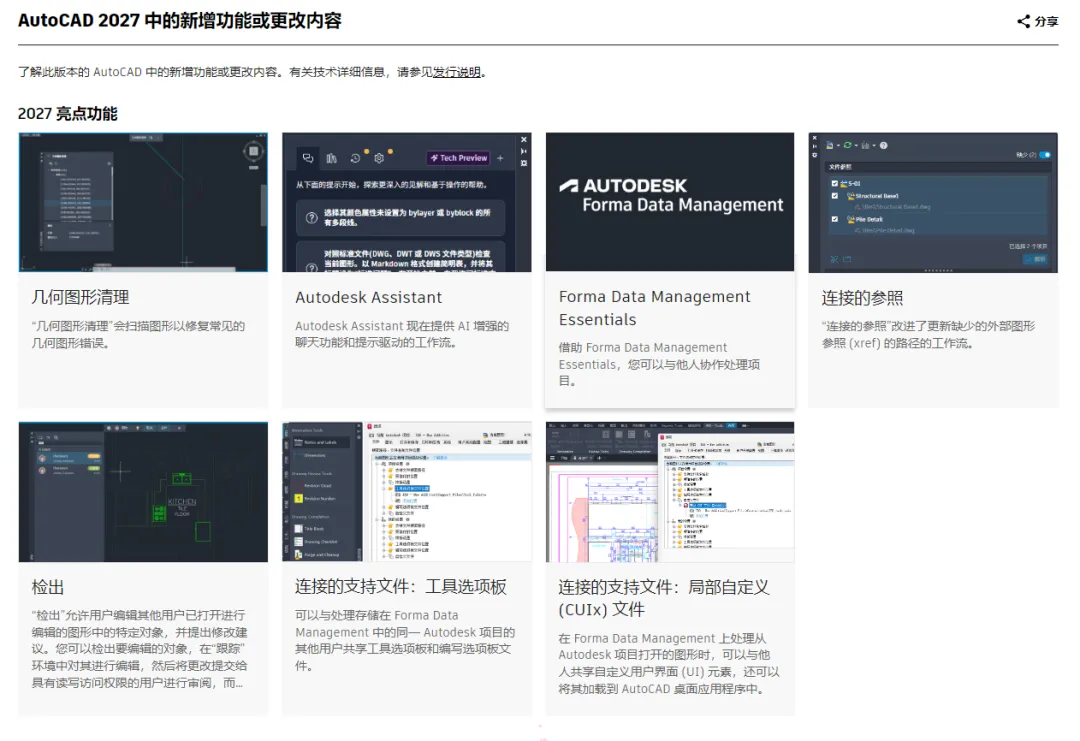Click the 连接的支持文件：局部自定义 (CUIx) 文件 title

click(664, 598)
